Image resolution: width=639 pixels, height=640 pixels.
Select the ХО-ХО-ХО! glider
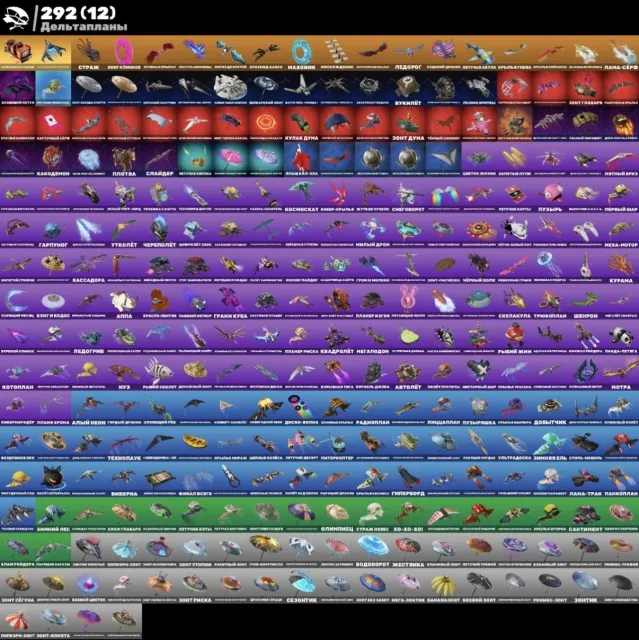(408, 515)
